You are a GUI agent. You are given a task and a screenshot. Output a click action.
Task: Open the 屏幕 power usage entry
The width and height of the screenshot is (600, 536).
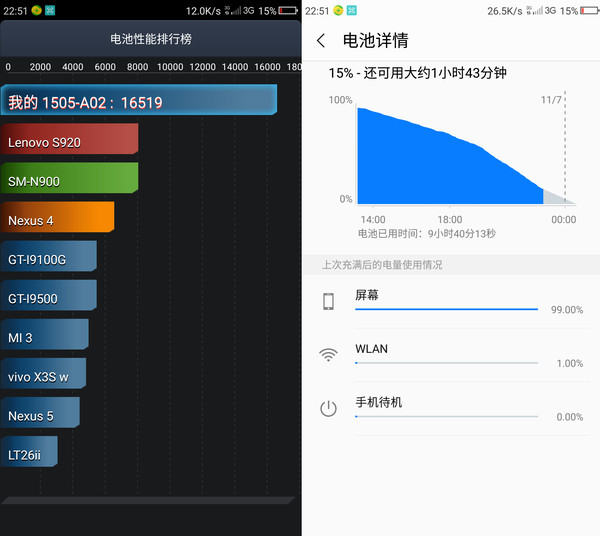(452, 302)
